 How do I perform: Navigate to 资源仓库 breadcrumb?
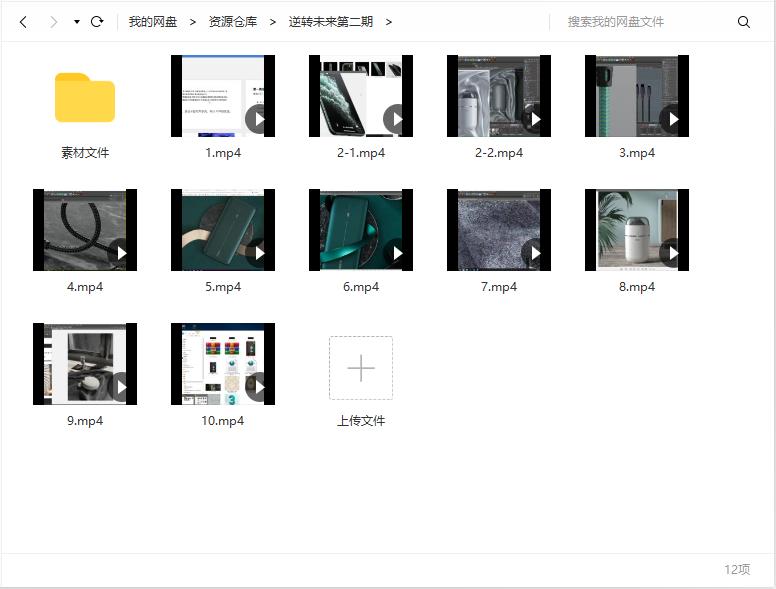(232, 22)
